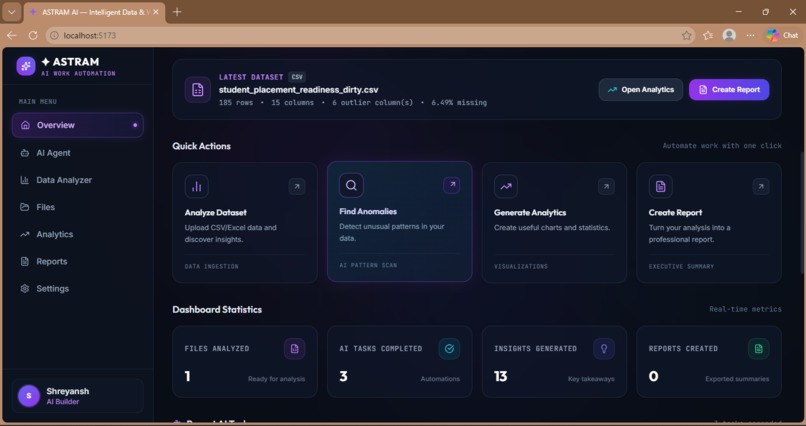Open the Overview page in sidebar

click(78, 125)
